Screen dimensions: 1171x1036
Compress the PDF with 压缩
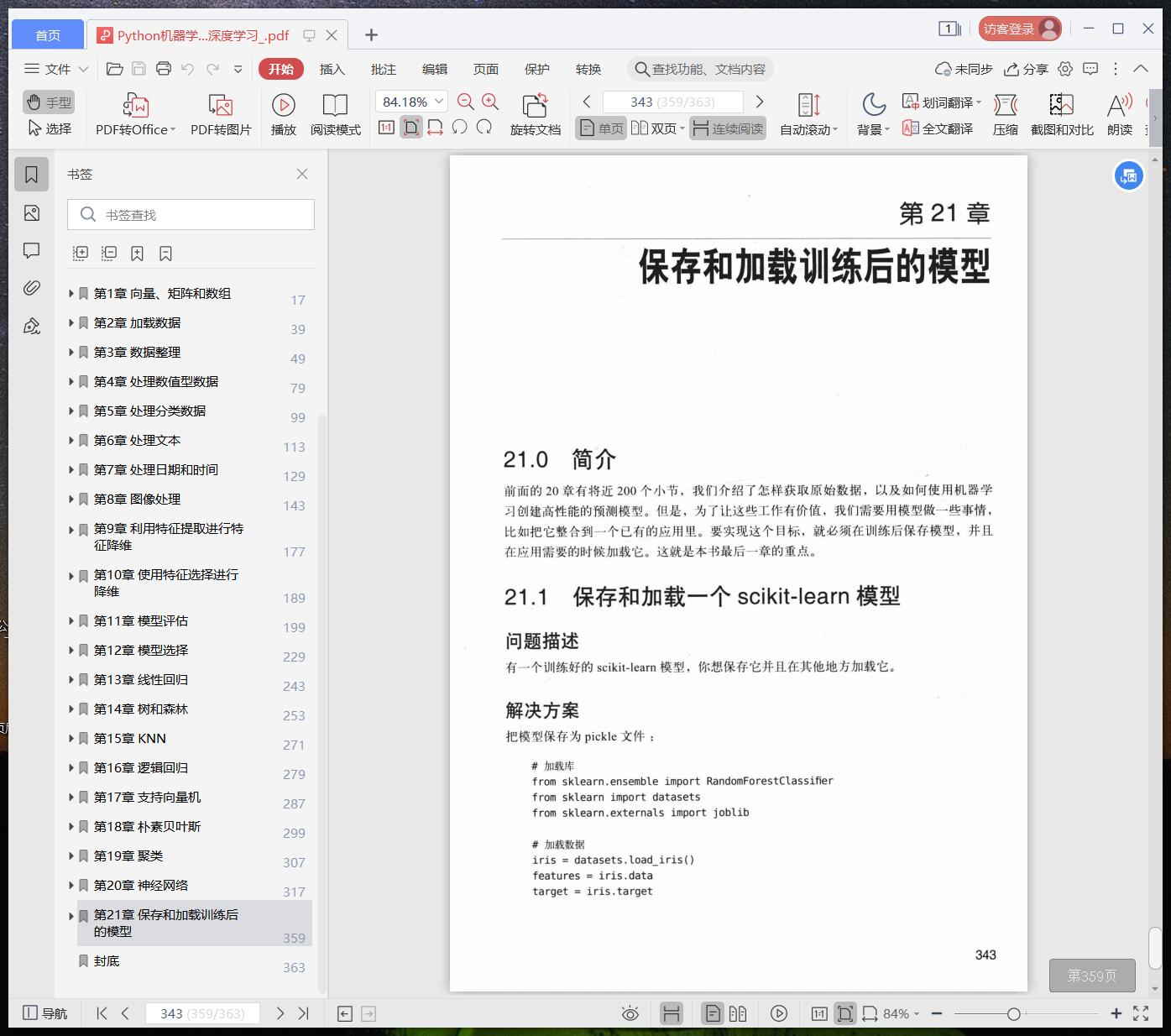[x=1006, y=114]
